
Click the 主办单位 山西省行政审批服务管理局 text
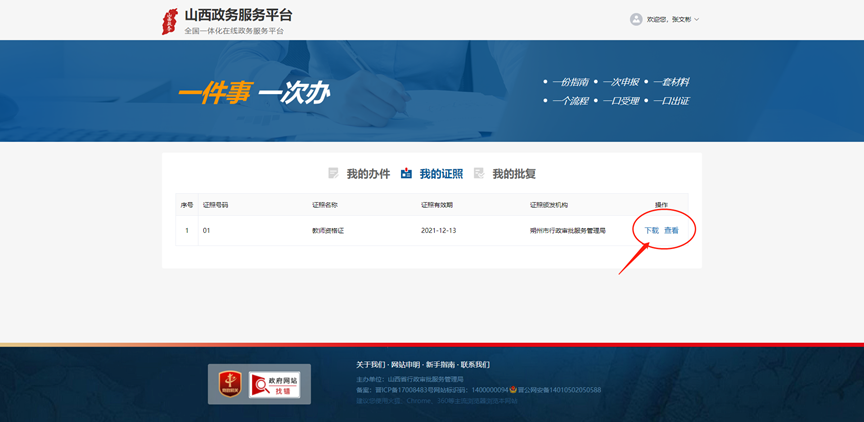coord(410,379)
